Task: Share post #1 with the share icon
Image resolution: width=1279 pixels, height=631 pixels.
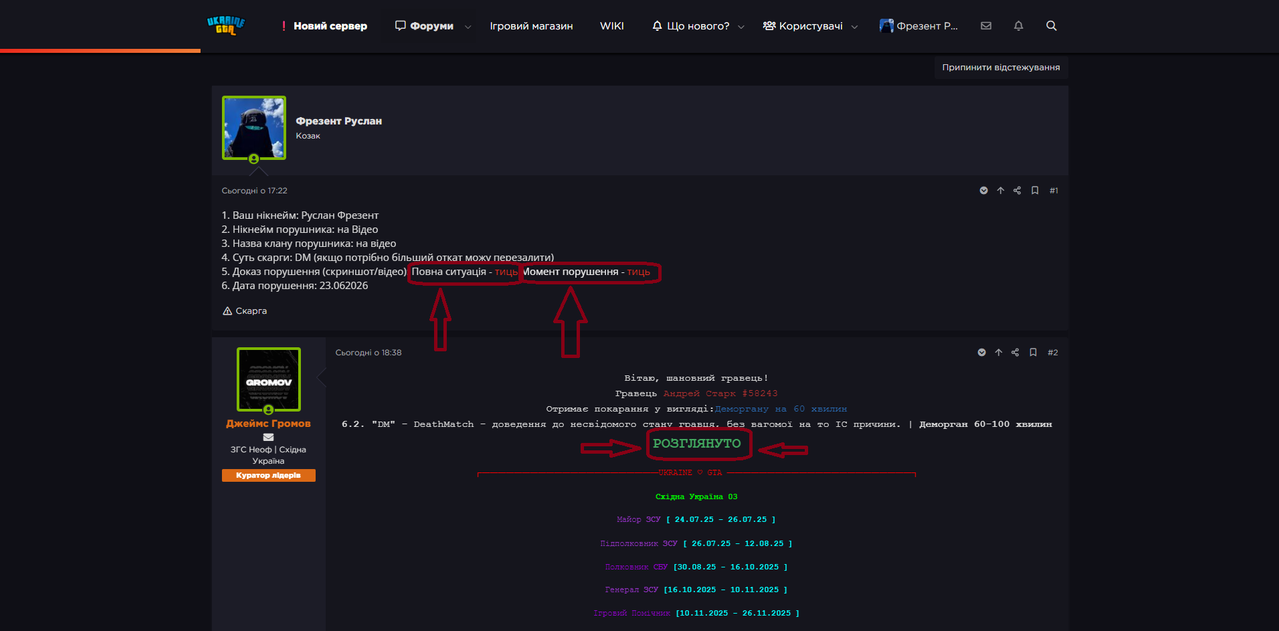Action: tap(1017, 190)
